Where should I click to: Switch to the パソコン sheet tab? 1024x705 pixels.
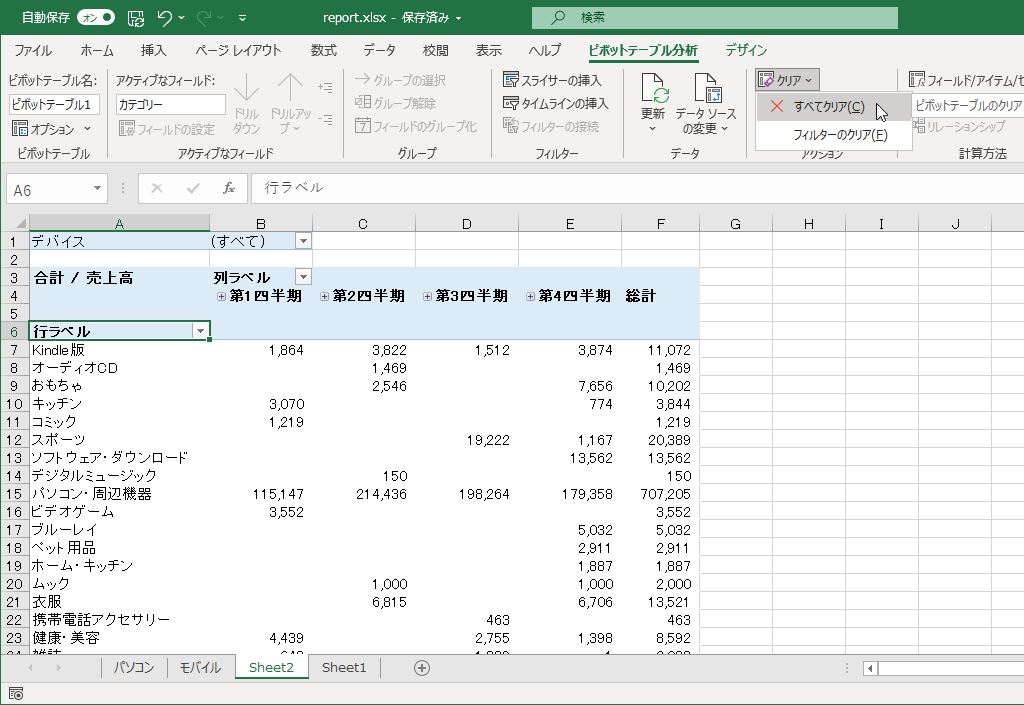[133, 668]
